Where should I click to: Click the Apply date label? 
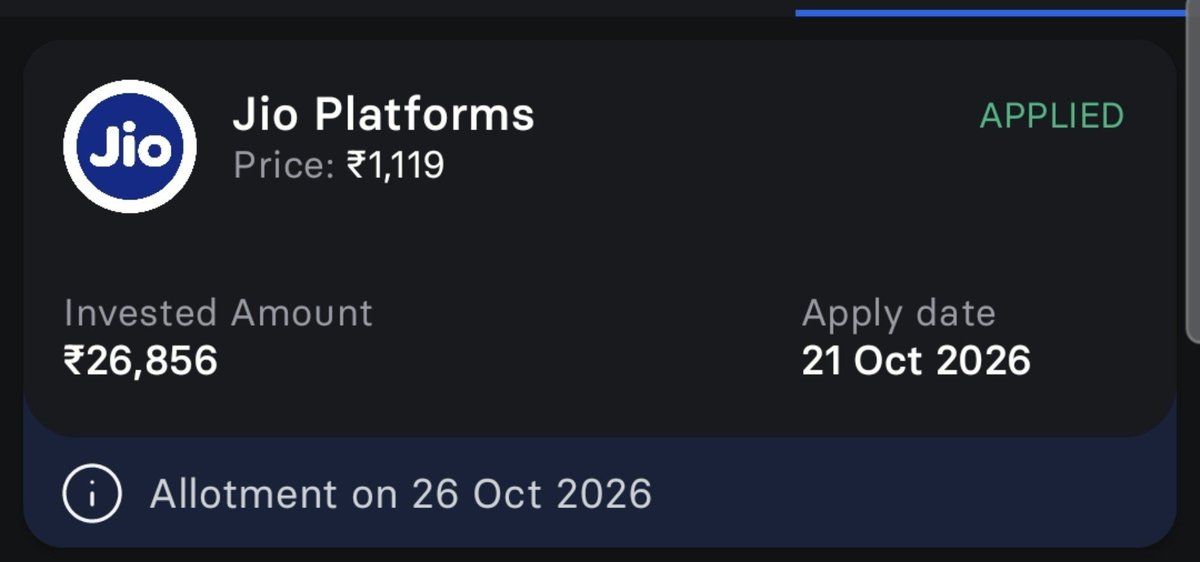tap(899, 315)
